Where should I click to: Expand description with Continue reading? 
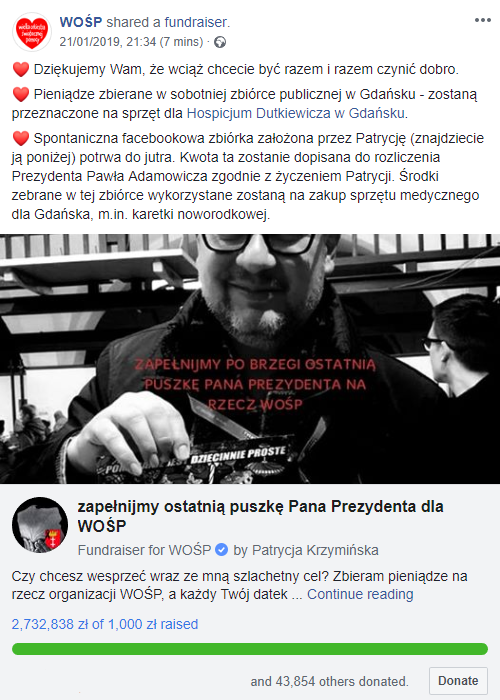[x=360, y=594]
